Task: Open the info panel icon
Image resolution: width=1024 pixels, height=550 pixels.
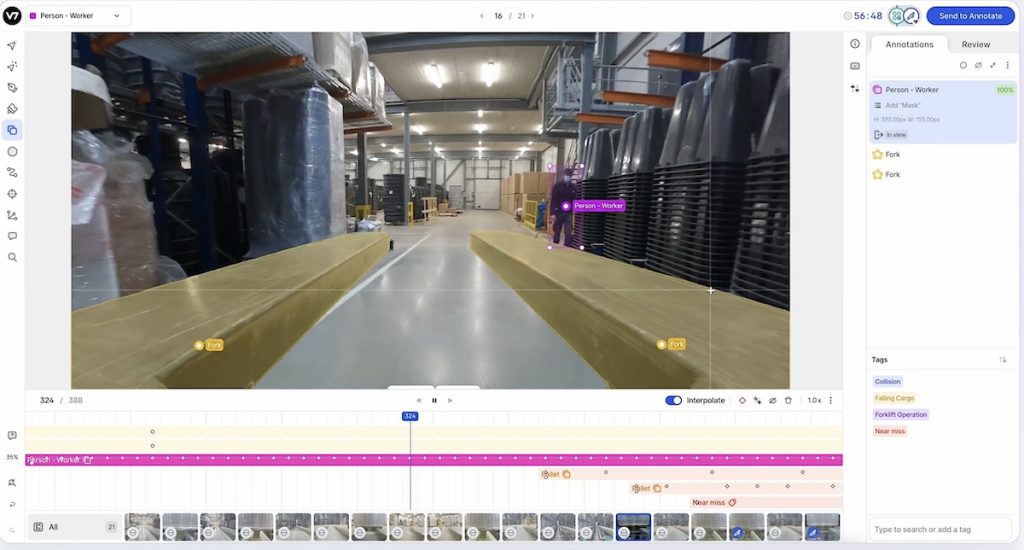Action: coord(855,44)
